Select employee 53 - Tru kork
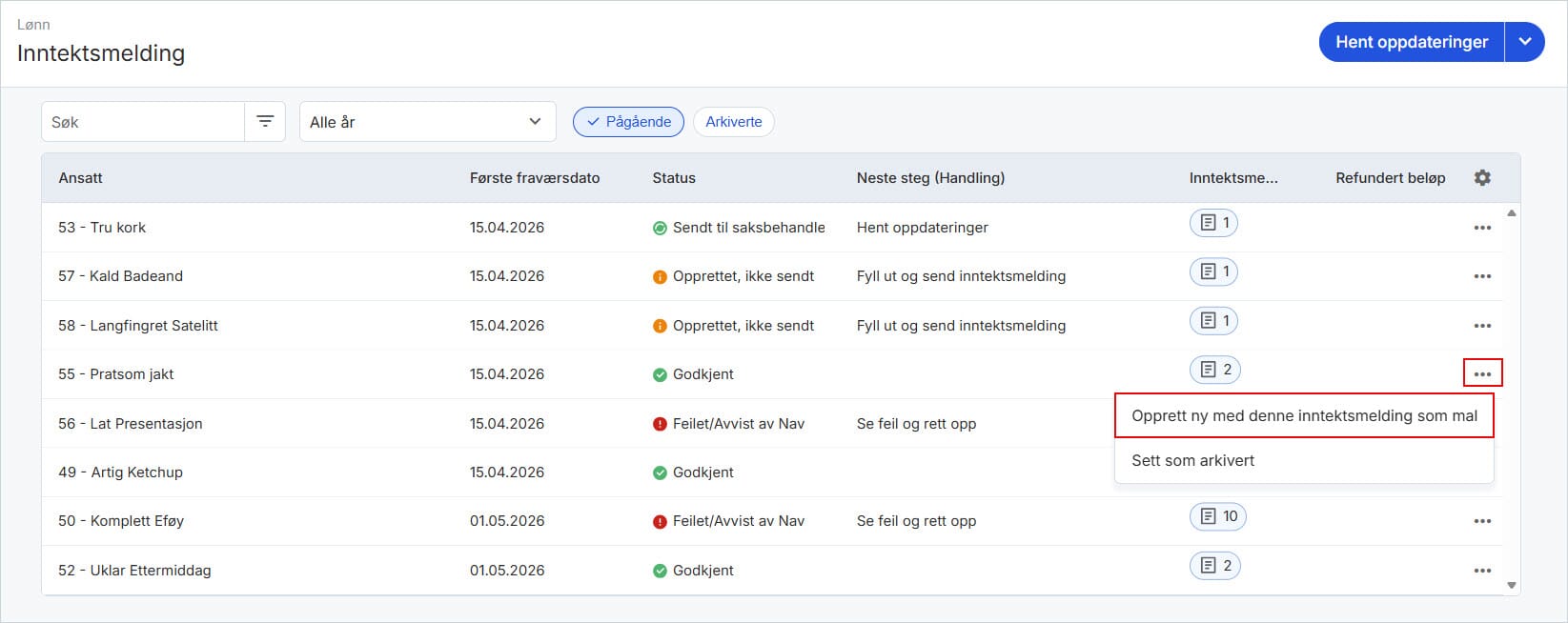1568x623 pixels. click(x=102, y=228)
